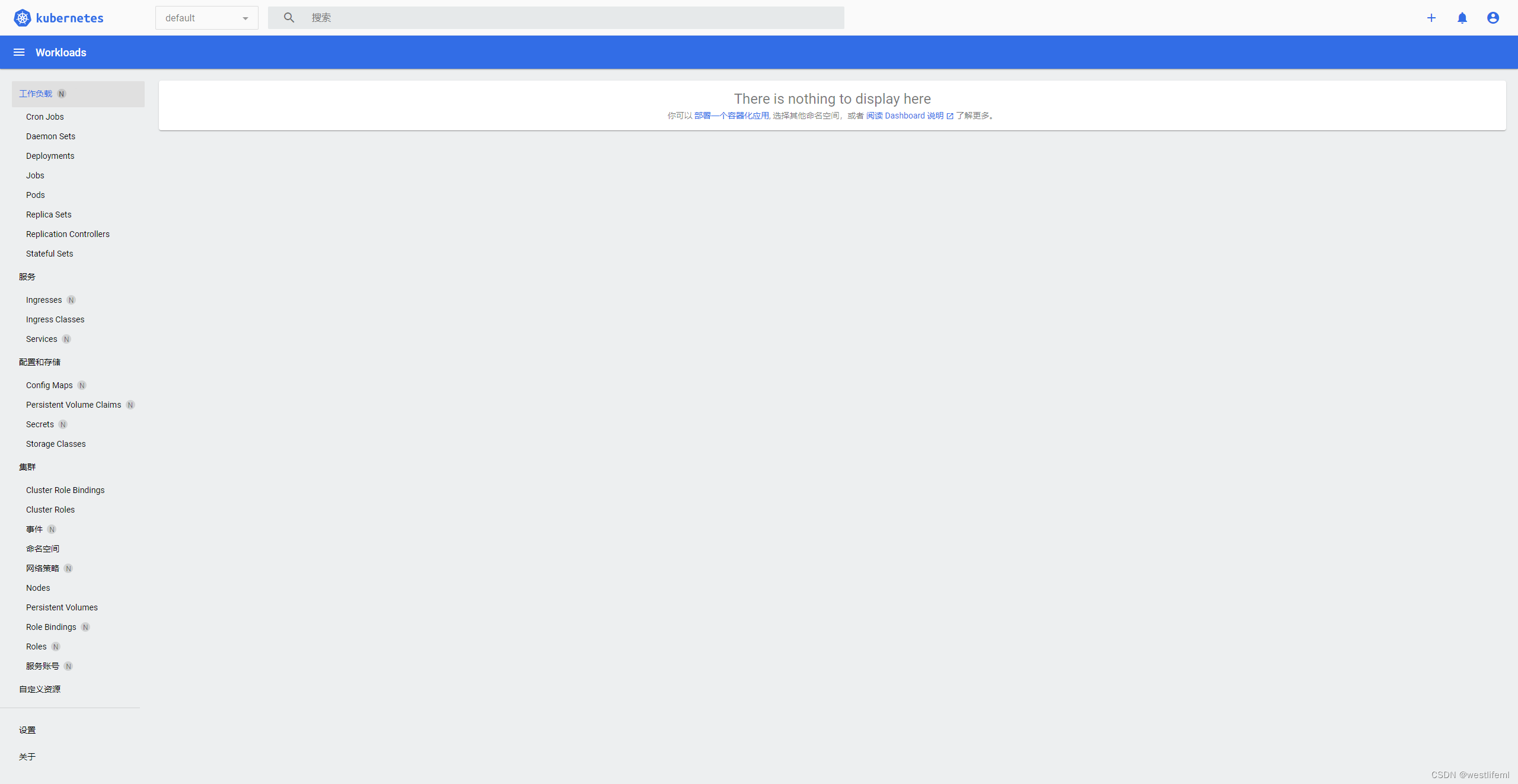
Task: Open the default namespace dropdown
Action: click(x=196, y=18)
